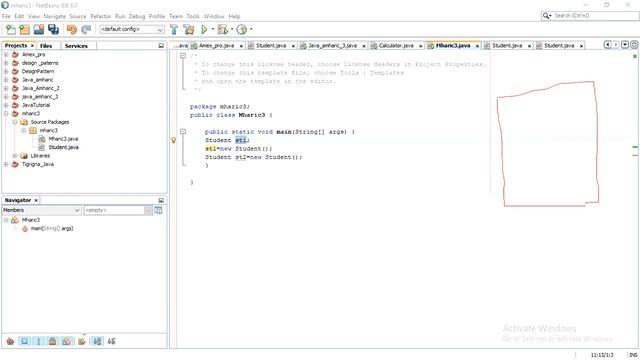Viewport: 640px width, 360px height.
Task: Collapse the main method code fold
Action: click(x=183, y=132)
